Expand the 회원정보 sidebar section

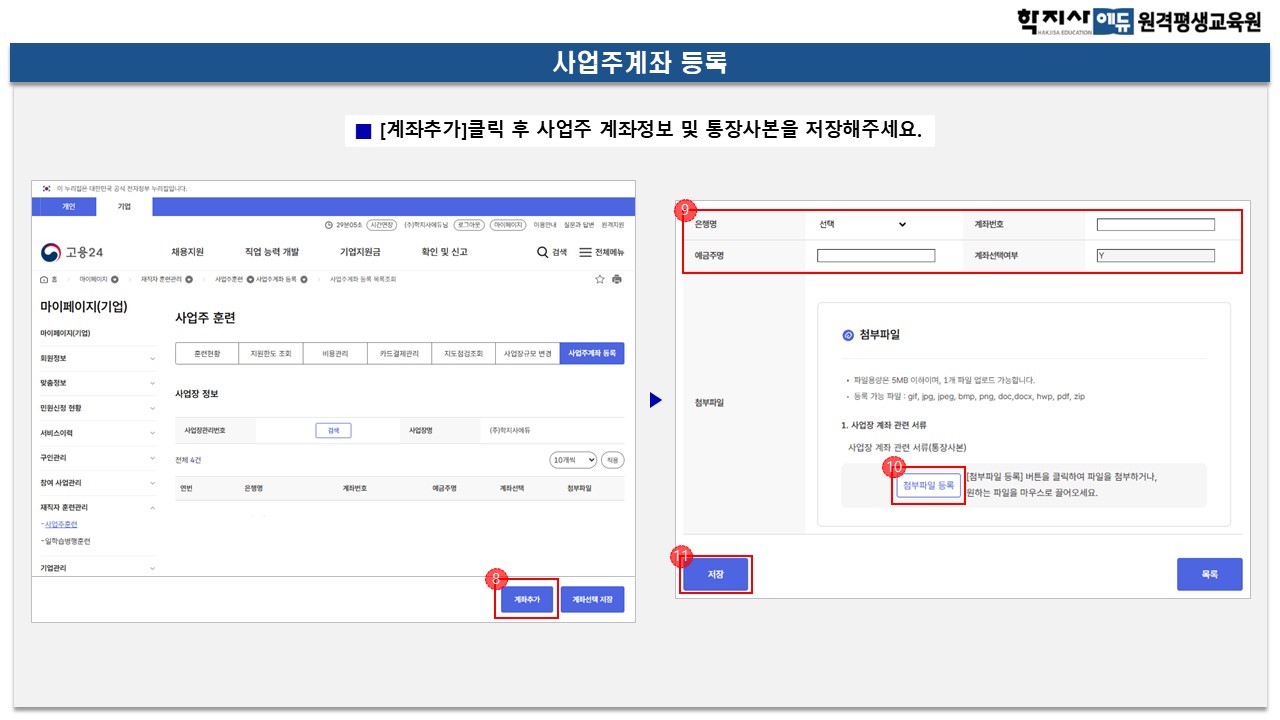[96, 358]
